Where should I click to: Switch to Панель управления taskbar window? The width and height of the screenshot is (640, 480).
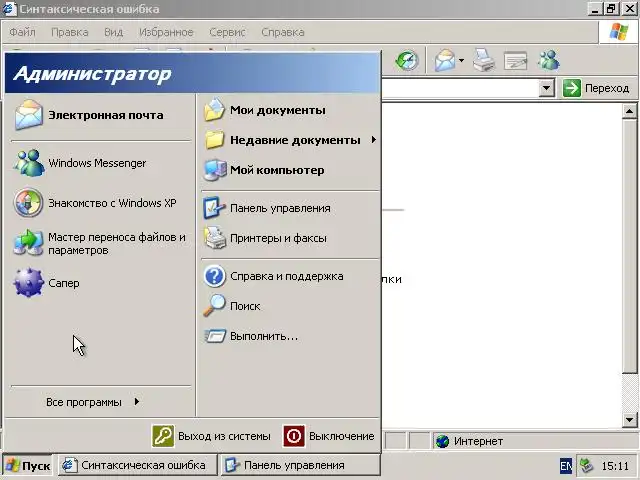(x=300, y=465)
